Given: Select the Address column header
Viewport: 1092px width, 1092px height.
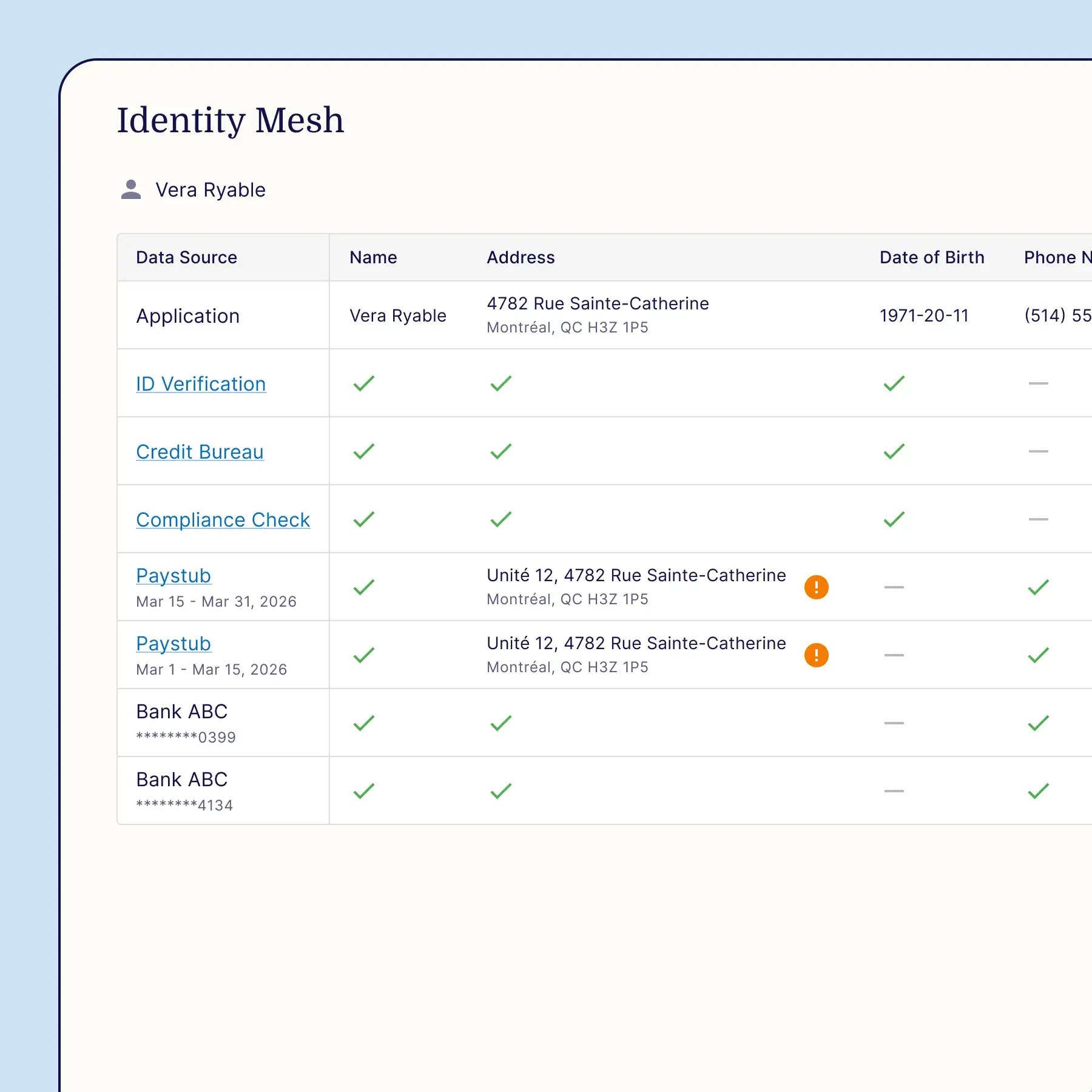Looking at the screenshot, I should (x=521, y=257).
